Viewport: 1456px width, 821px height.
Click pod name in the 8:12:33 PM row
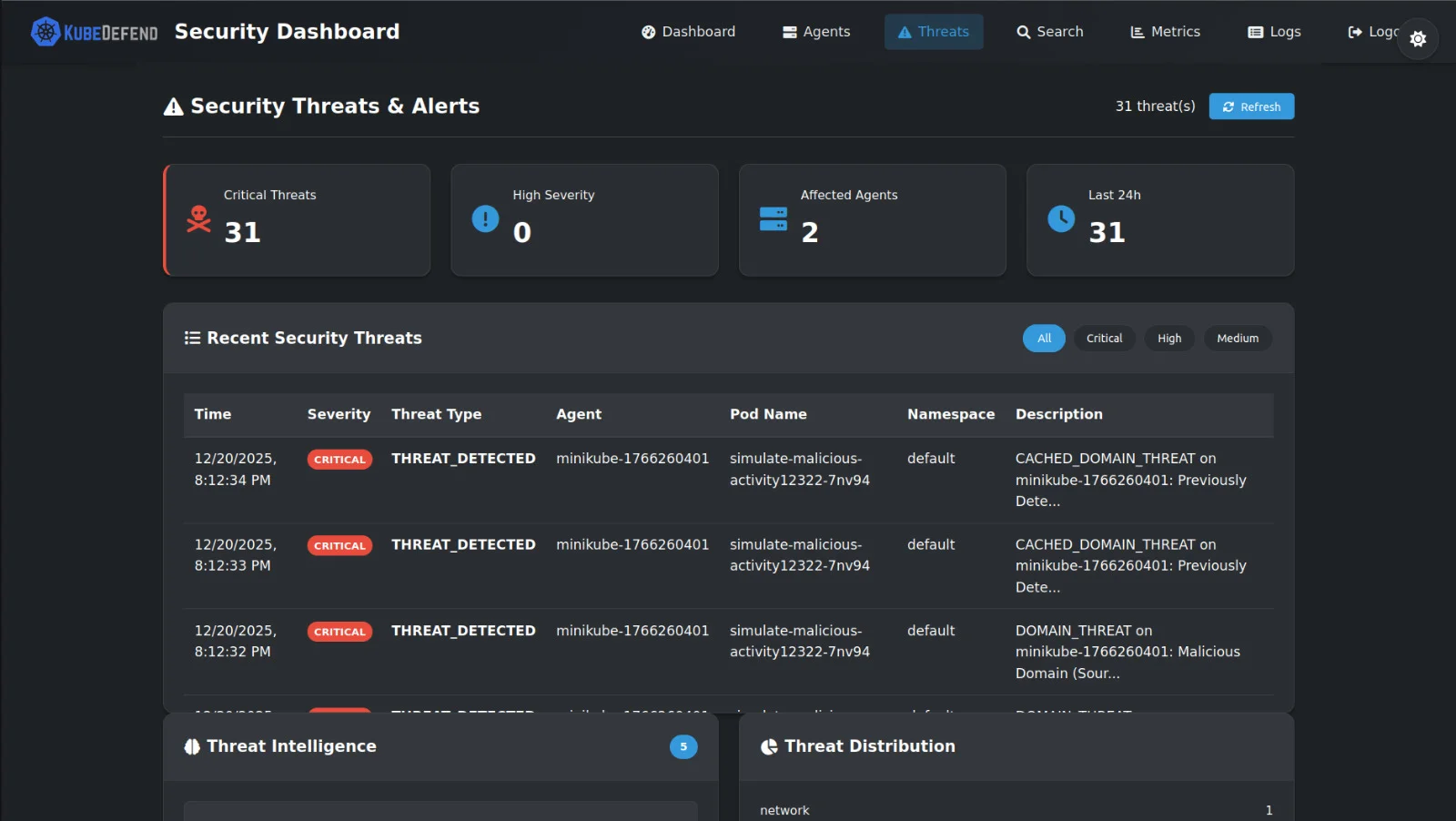(800, 555)
